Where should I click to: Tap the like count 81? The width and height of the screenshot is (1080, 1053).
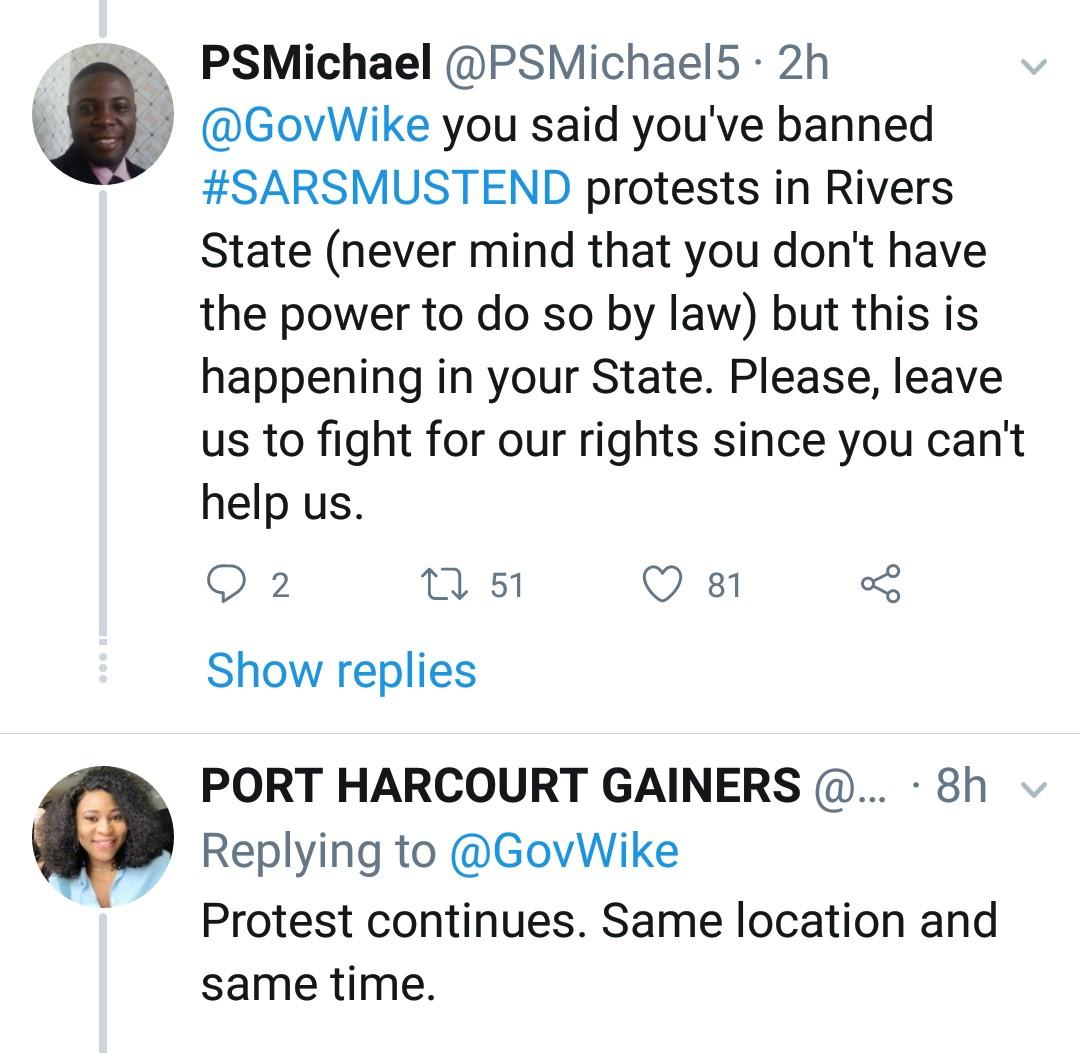coord(724,585)
